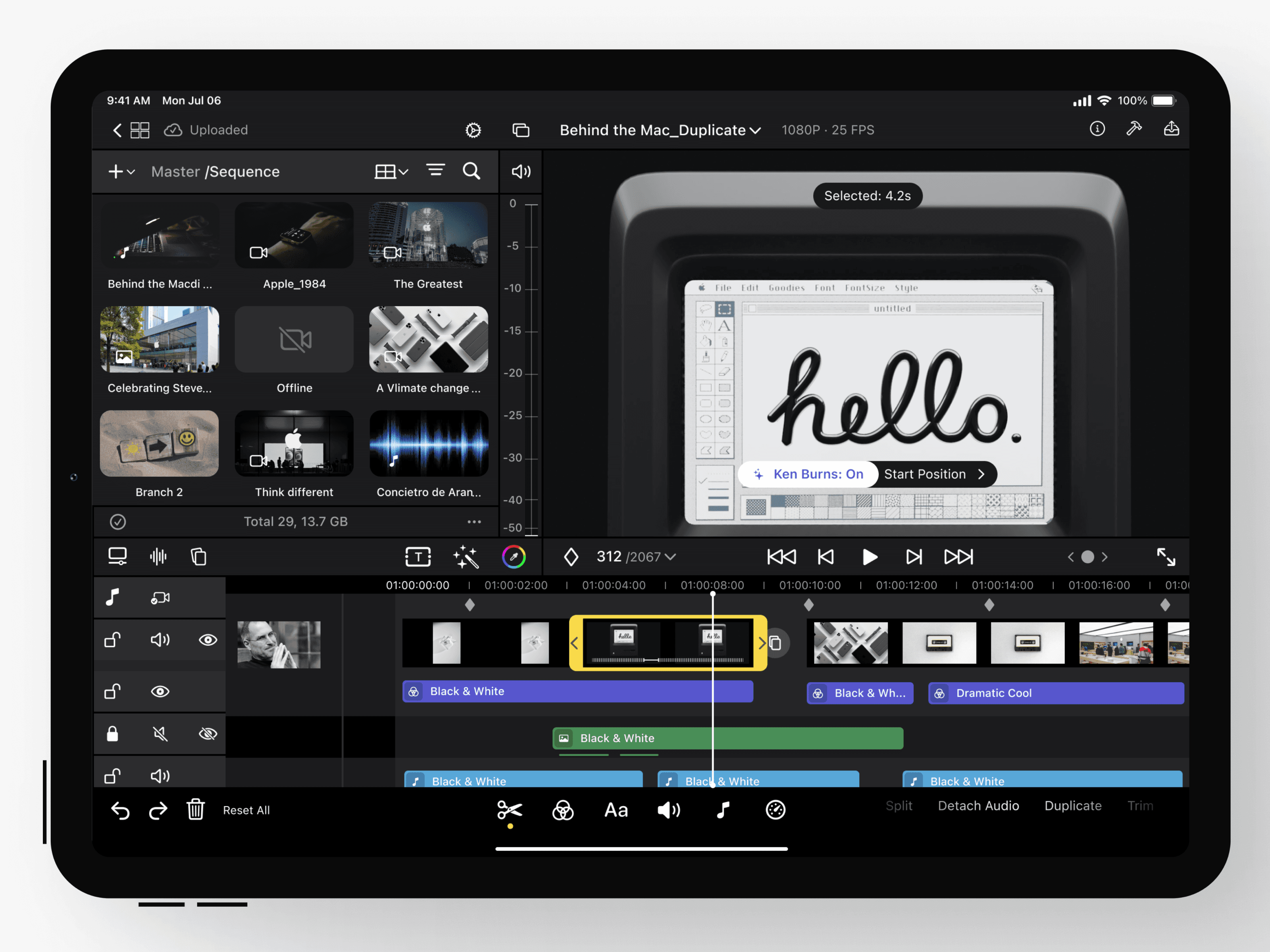
Task: Go back using the top-left arrow
Action: point(117,130)
